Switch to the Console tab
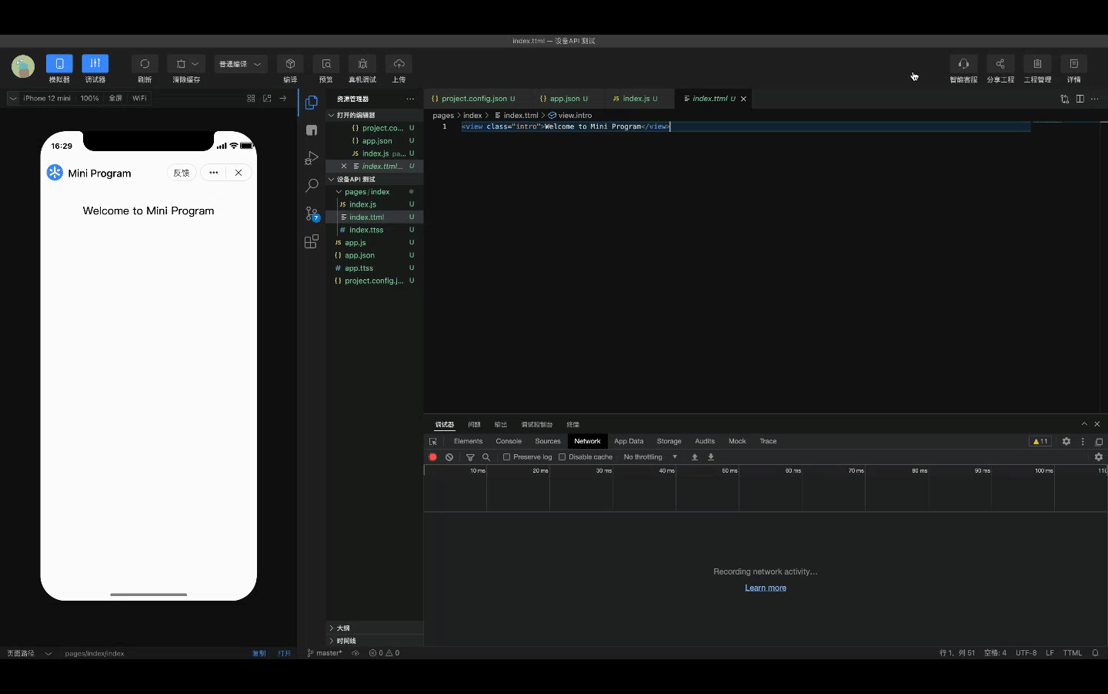This screenshot has height=694, width=1108. pyautogui.click(x=509, y=441)
